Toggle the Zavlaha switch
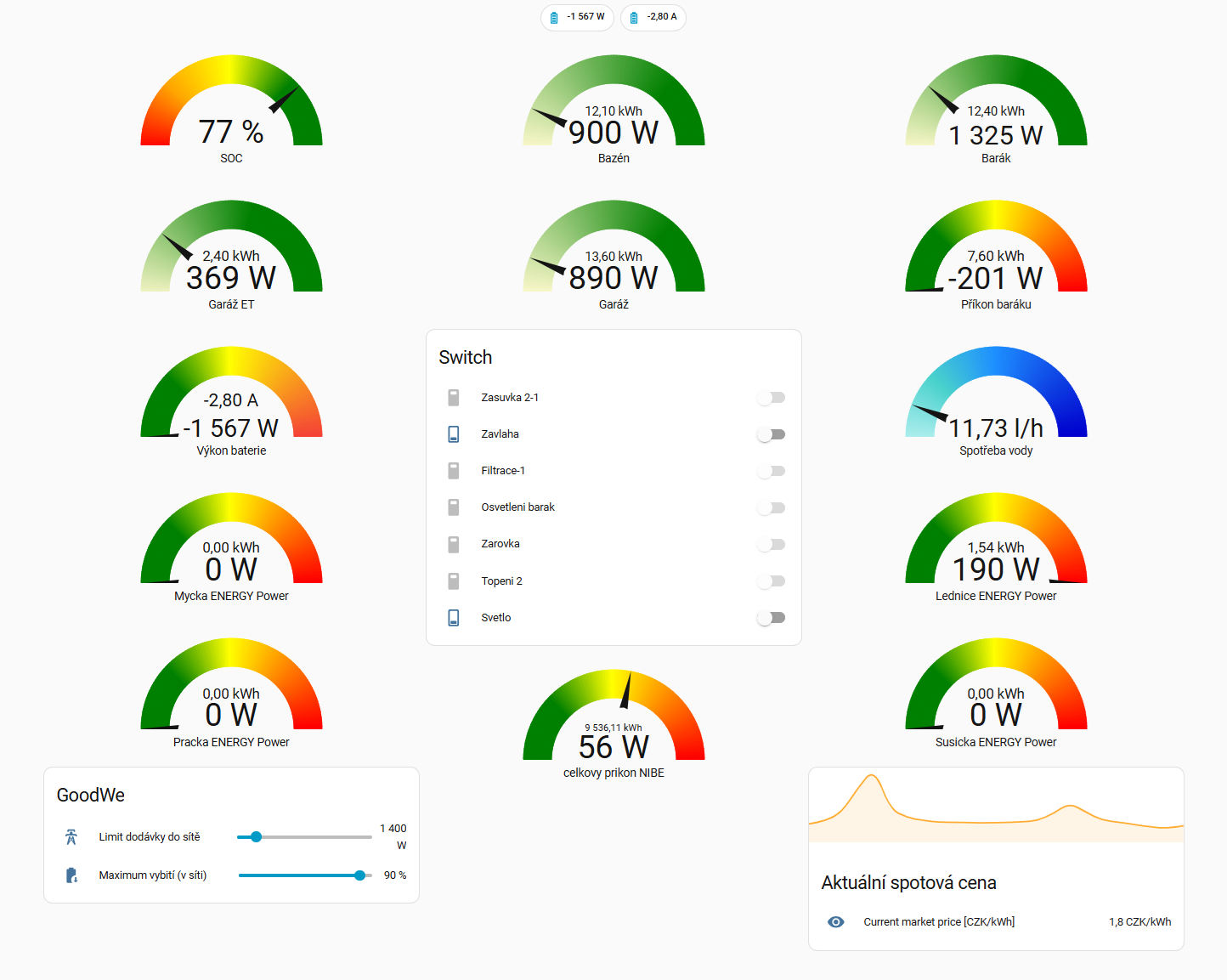This screenshot has height=980, width=1227. click(772, 434)
